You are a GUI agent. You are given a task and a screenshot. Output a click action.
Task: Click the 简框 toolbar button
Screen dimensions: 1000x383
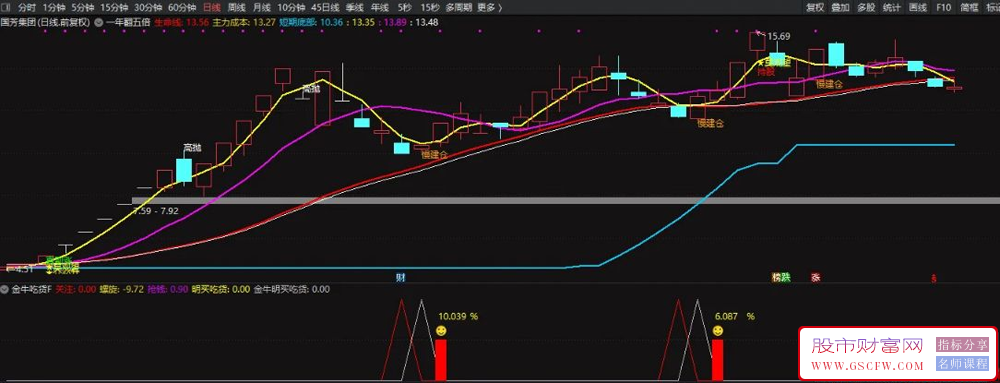tap(969, 8)
